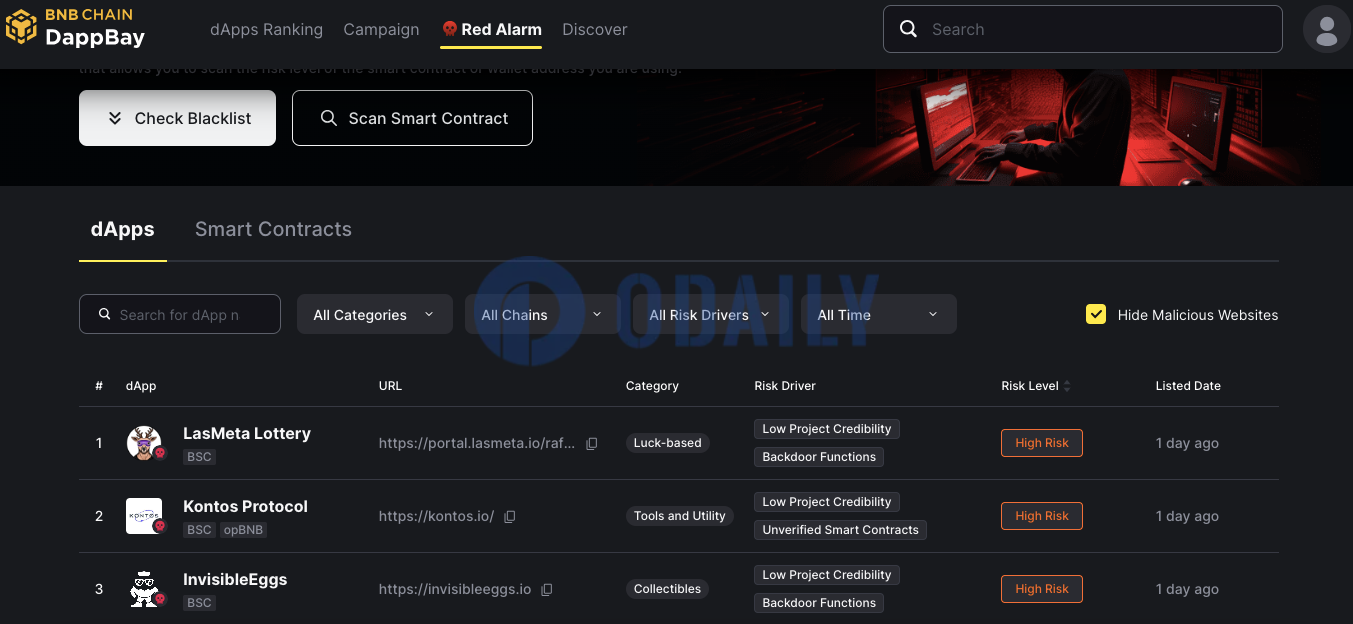
Task: Click High Risk badge for Kontos Protocol
Action: tap(1042, 516)
